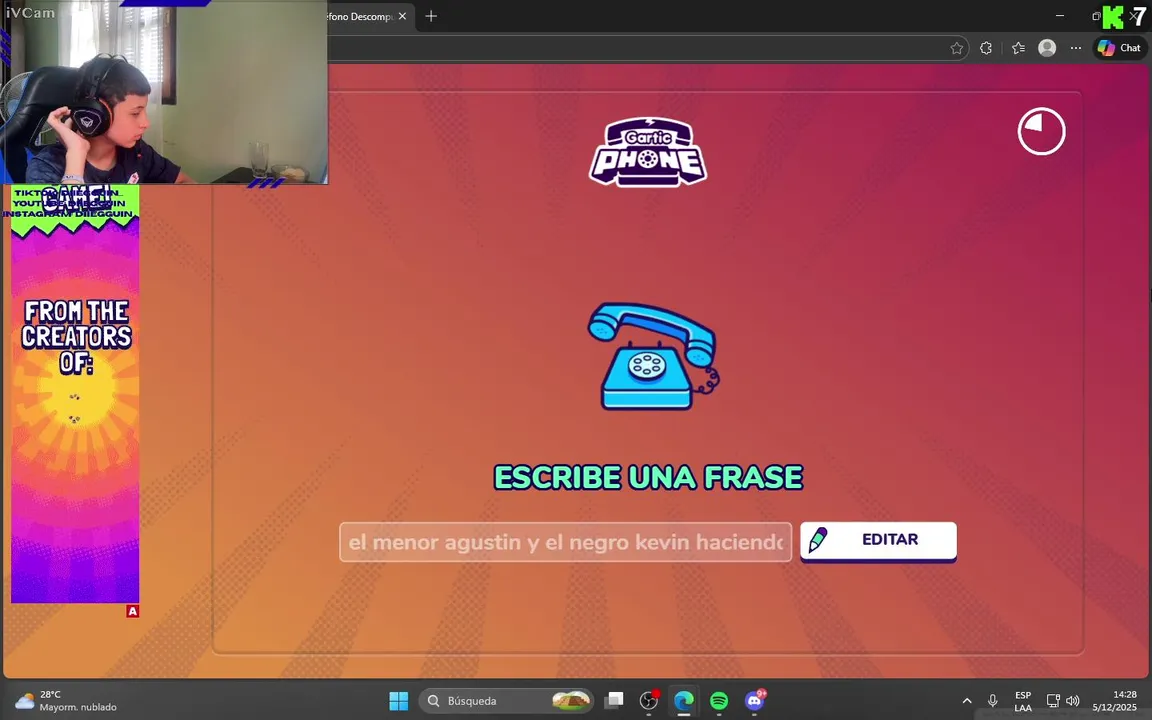Add this page to favorites star
This screenshot has height=720, width=1152.
(957, 48)
